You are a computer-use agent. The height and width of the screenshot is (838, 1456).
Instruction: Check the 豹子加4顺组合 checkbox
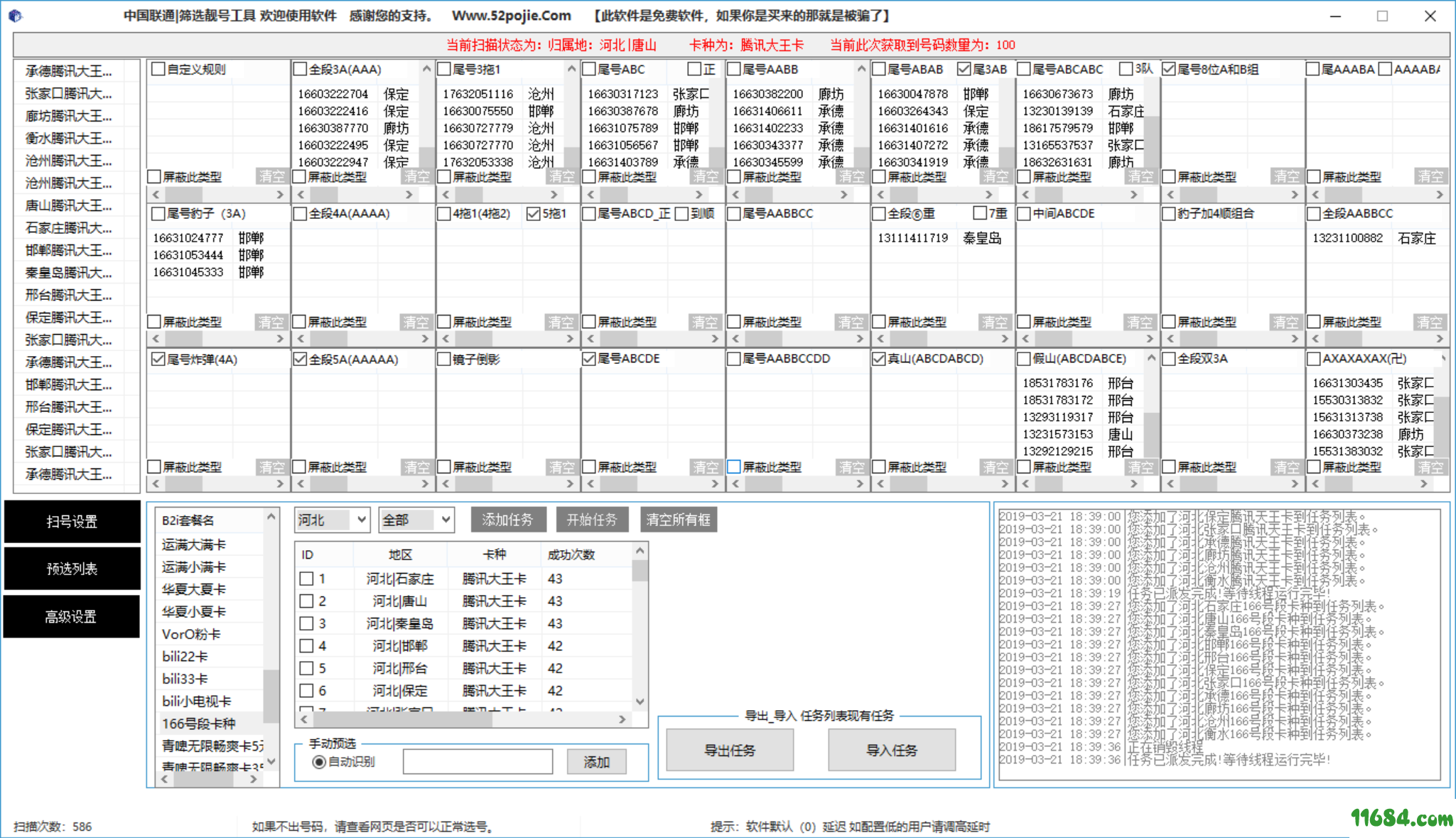pos(1169,213)
